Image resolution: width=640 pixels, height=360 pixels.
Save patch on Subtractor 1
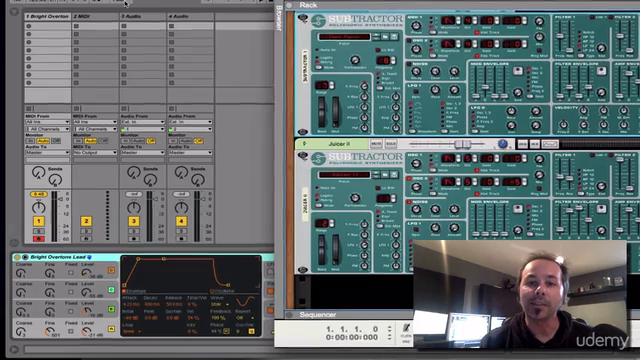pos(394,37)
